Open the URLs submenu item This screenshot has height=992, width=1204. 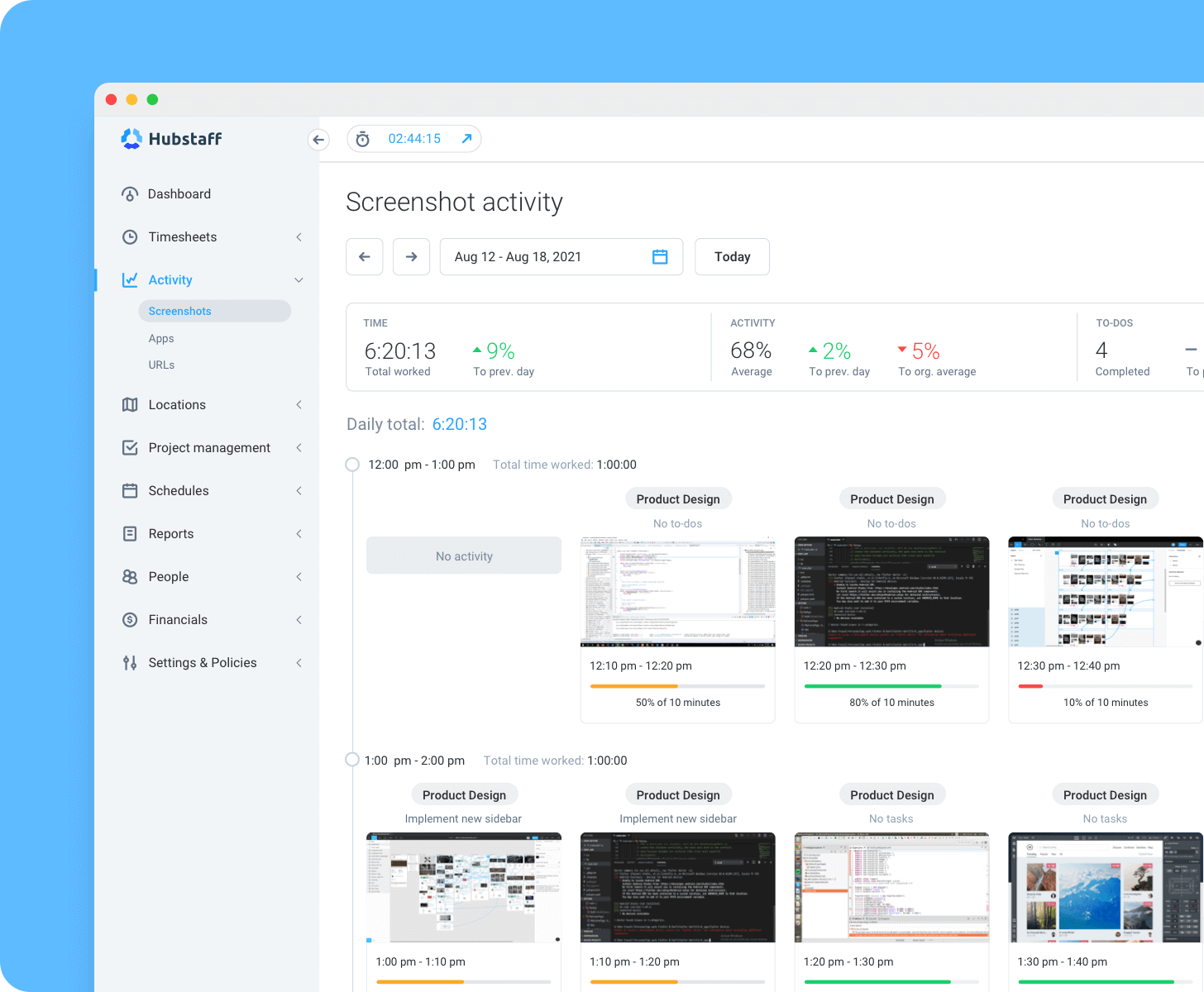click(x=161, y=365)
